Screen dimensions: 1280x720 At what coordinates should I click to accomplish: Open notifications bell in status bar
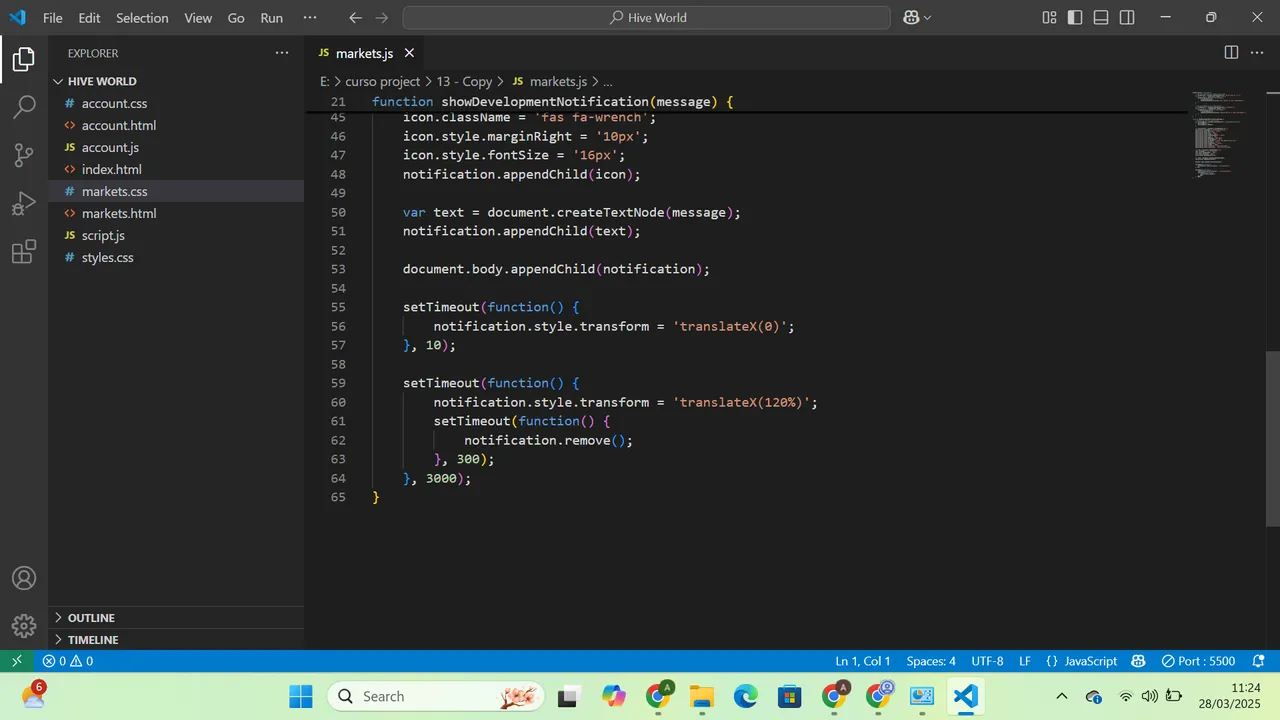(1258, 661)
